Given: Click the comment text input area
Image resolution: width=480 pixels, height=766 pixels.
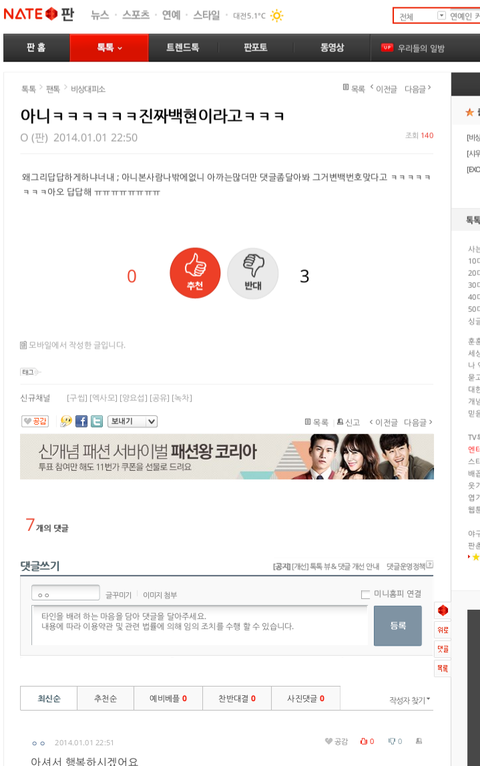Looking at the screenshot, I should [199, 625].
